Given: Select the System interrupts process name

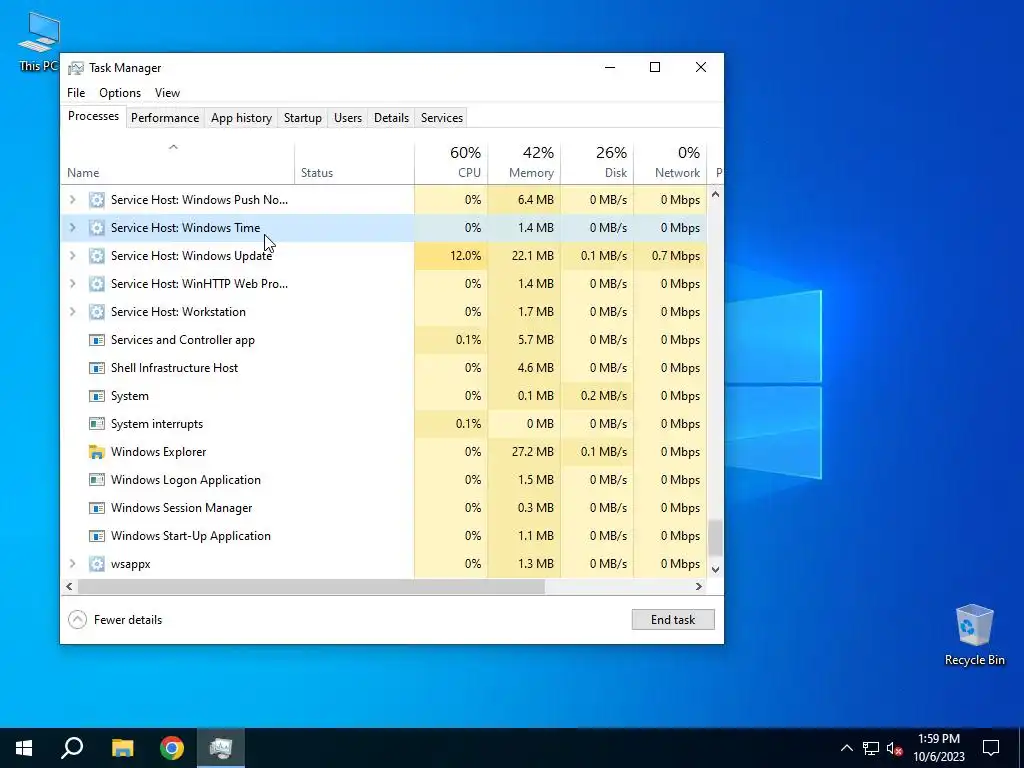Looking at the screenshot, I should pos(157,424).
